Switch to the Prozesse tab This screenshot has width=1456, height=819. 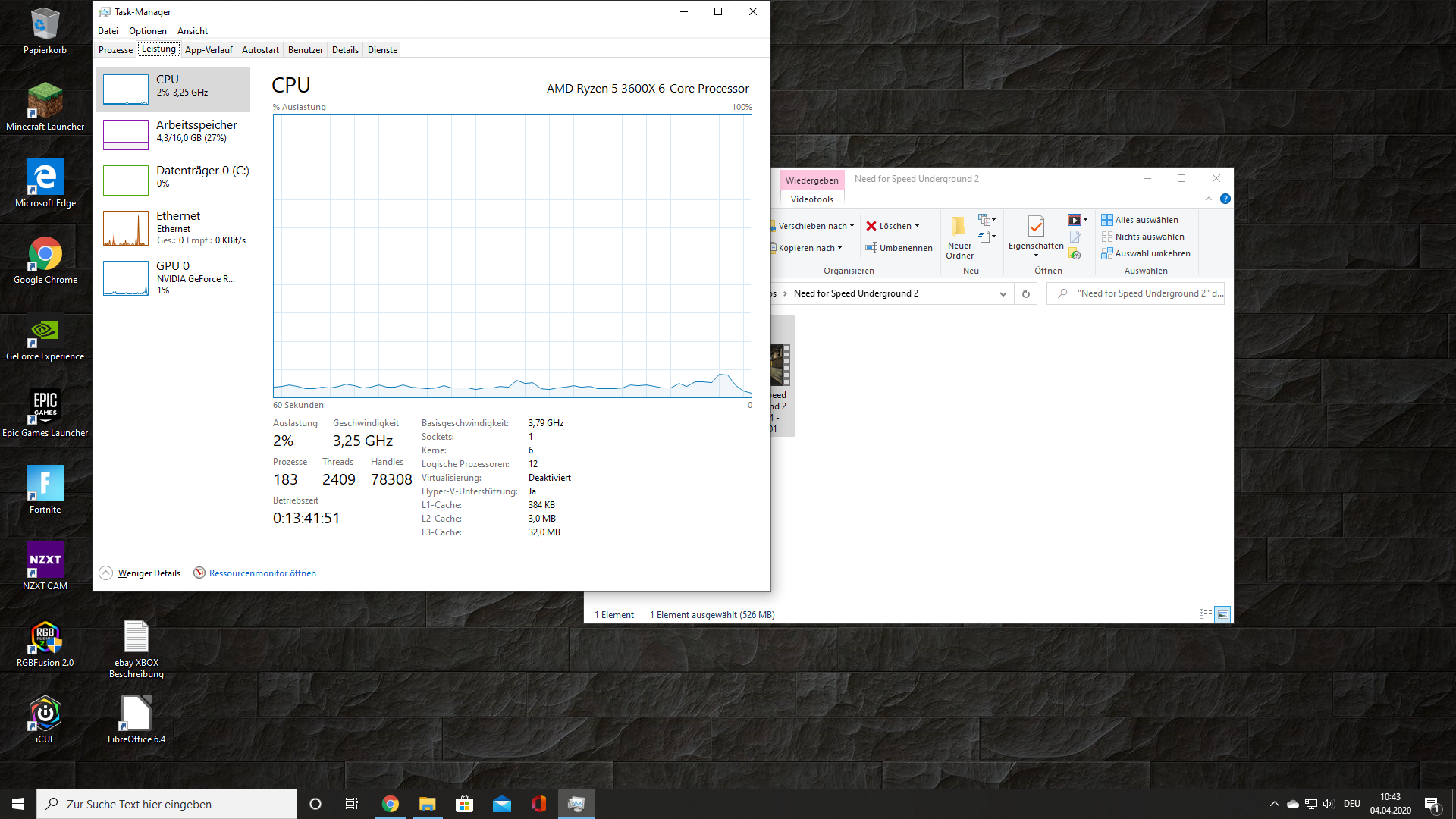point(115,50)
